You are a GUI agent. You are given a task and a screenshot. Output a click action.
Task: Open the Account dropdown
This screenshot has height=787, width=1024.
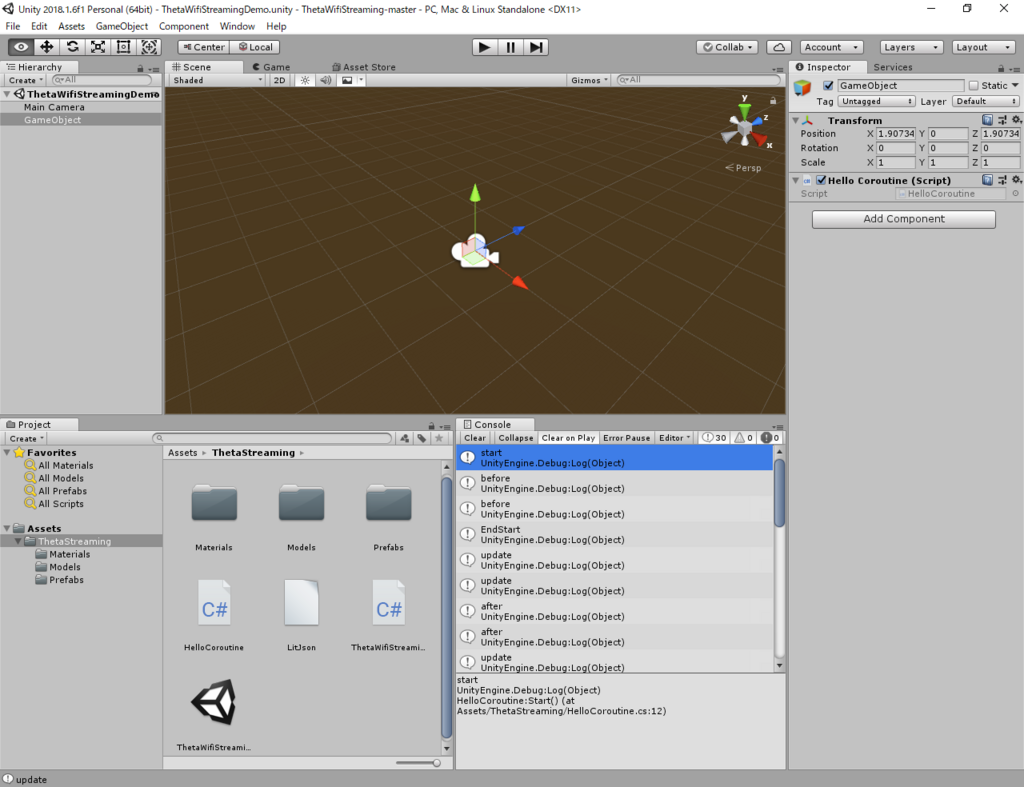(831, 47)
